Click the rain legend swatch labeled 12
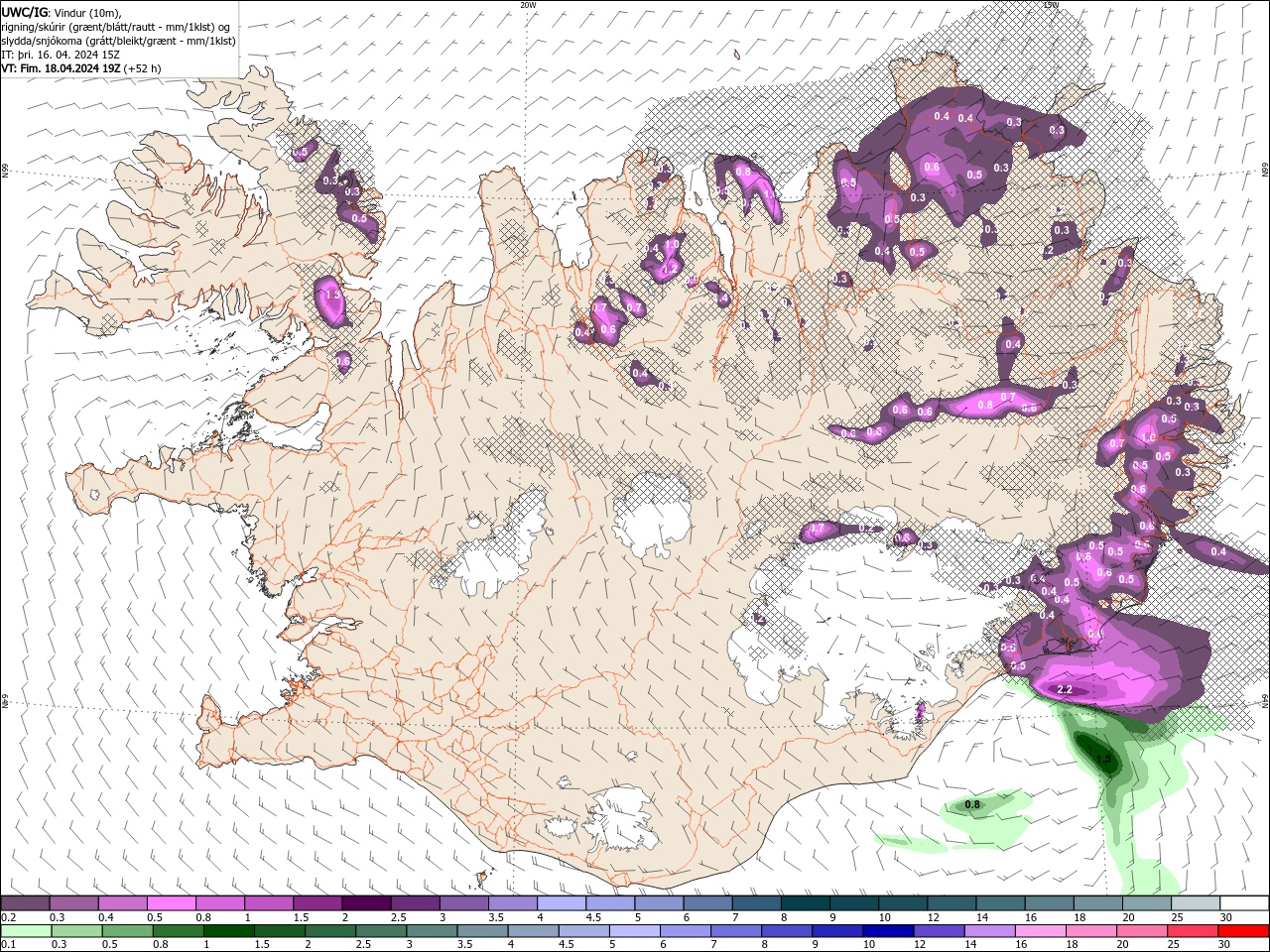The height and width of the screenshot is (952, 1270). coord(938,931)
